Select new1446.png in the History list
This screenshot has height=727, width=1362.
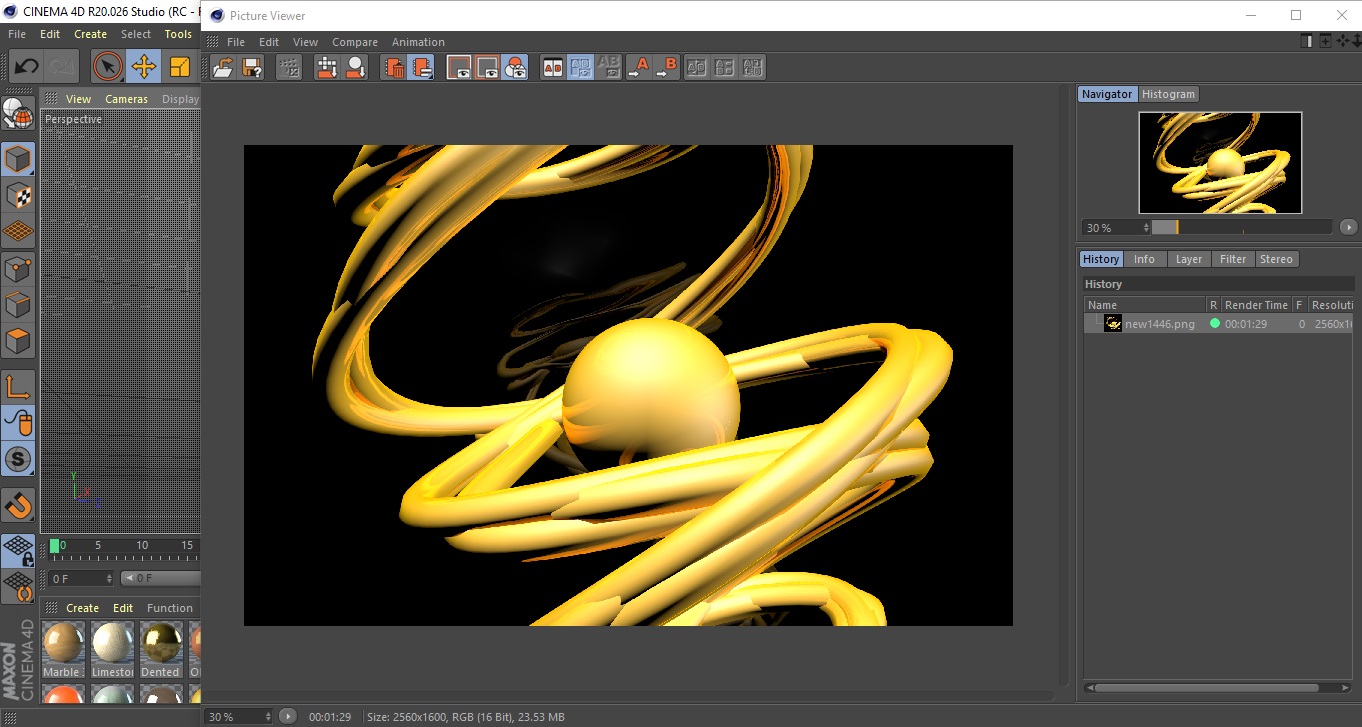(x=1159, y=324)
